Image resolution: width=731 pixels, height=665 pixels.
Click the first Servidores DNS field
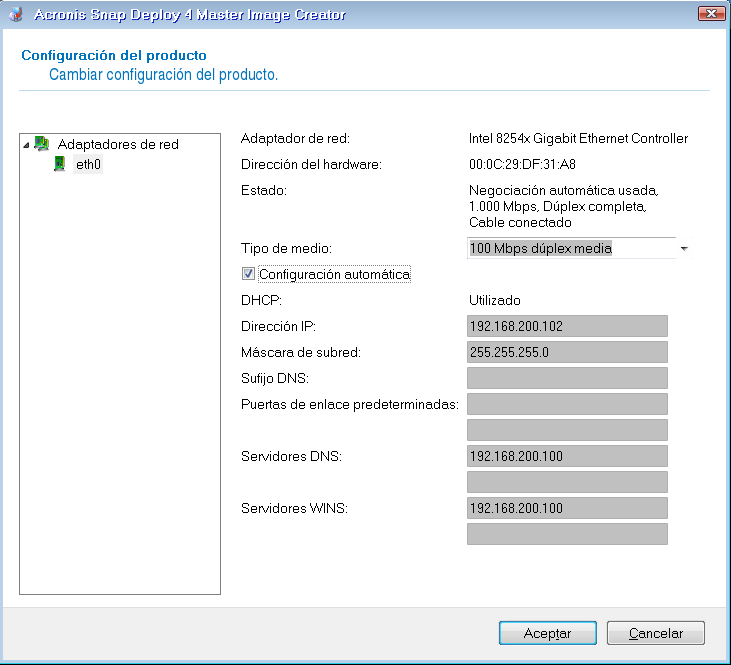click(567, 456)
